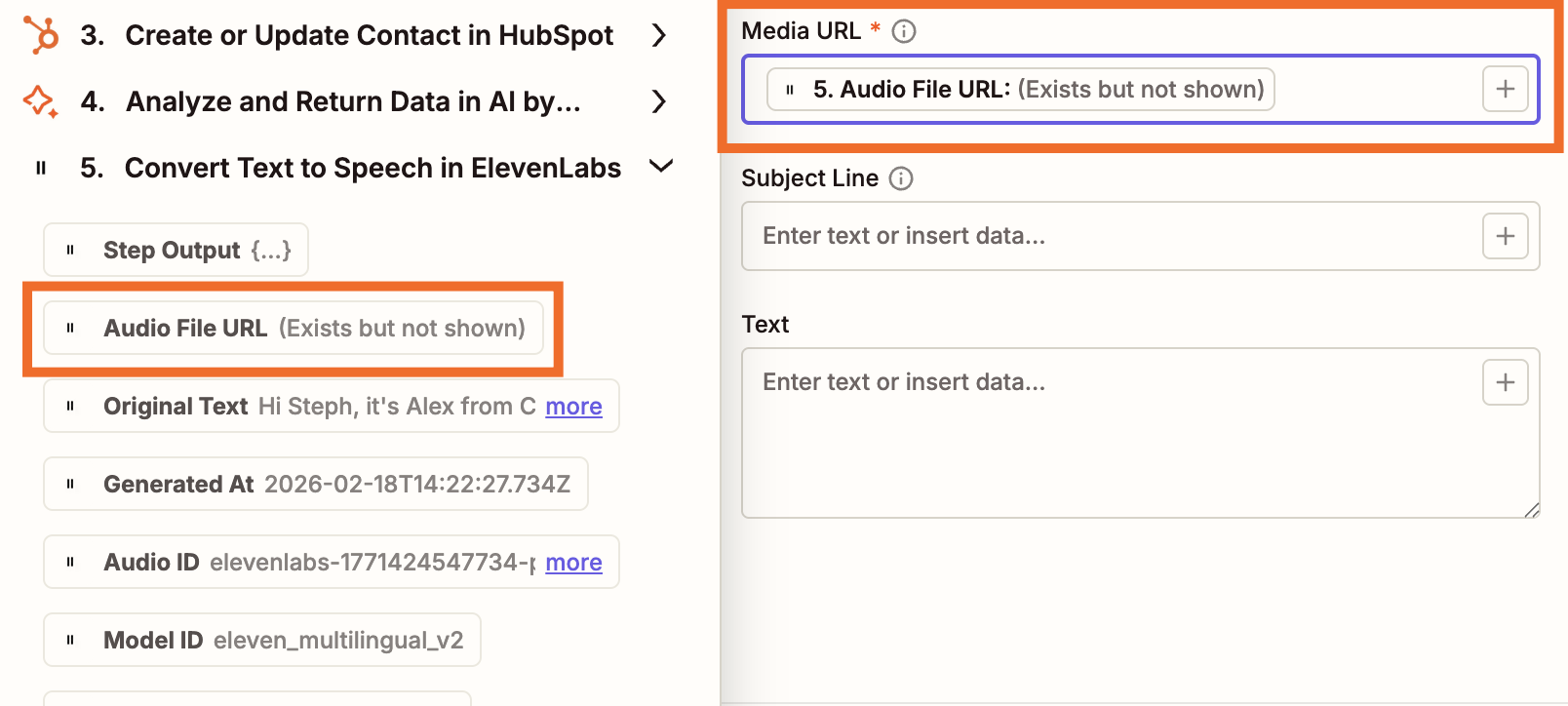Click the mapped '5. Audio File URL' pill
The image size is (1568, 706).
click(x=1021, y=90)
